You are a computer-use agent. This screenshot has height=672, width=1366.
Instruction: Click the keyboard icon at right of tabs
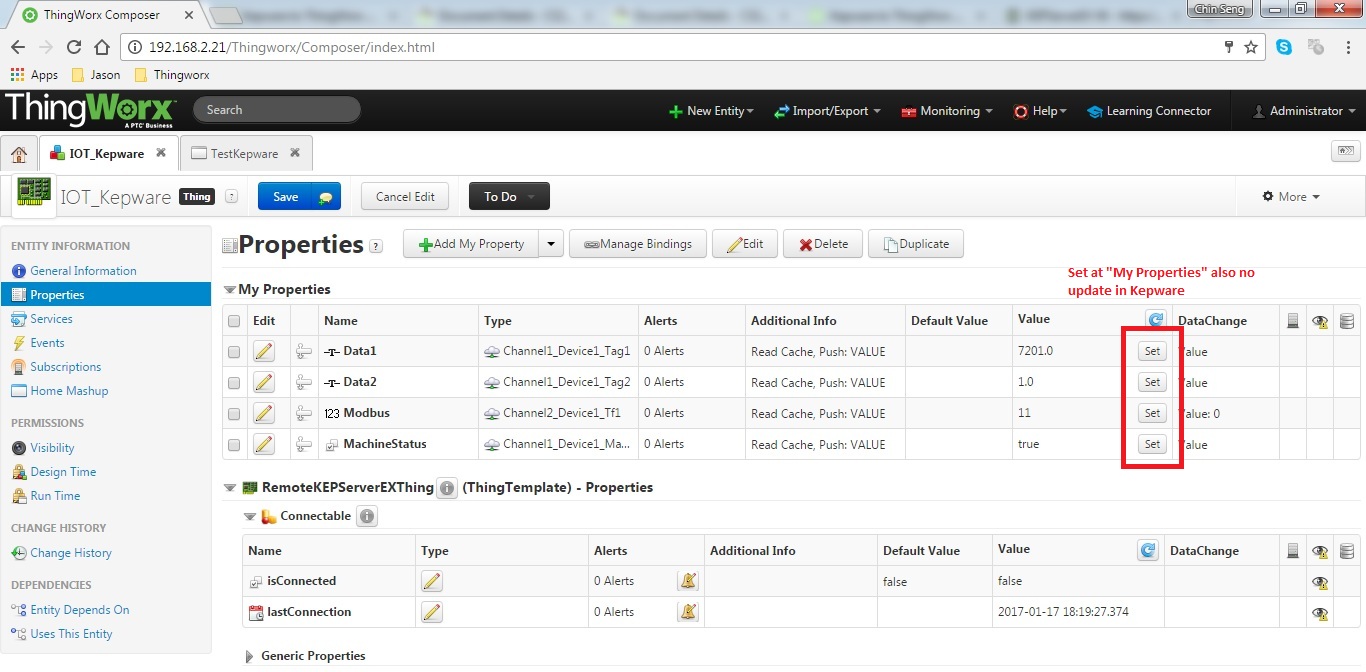pos(1345,152)
